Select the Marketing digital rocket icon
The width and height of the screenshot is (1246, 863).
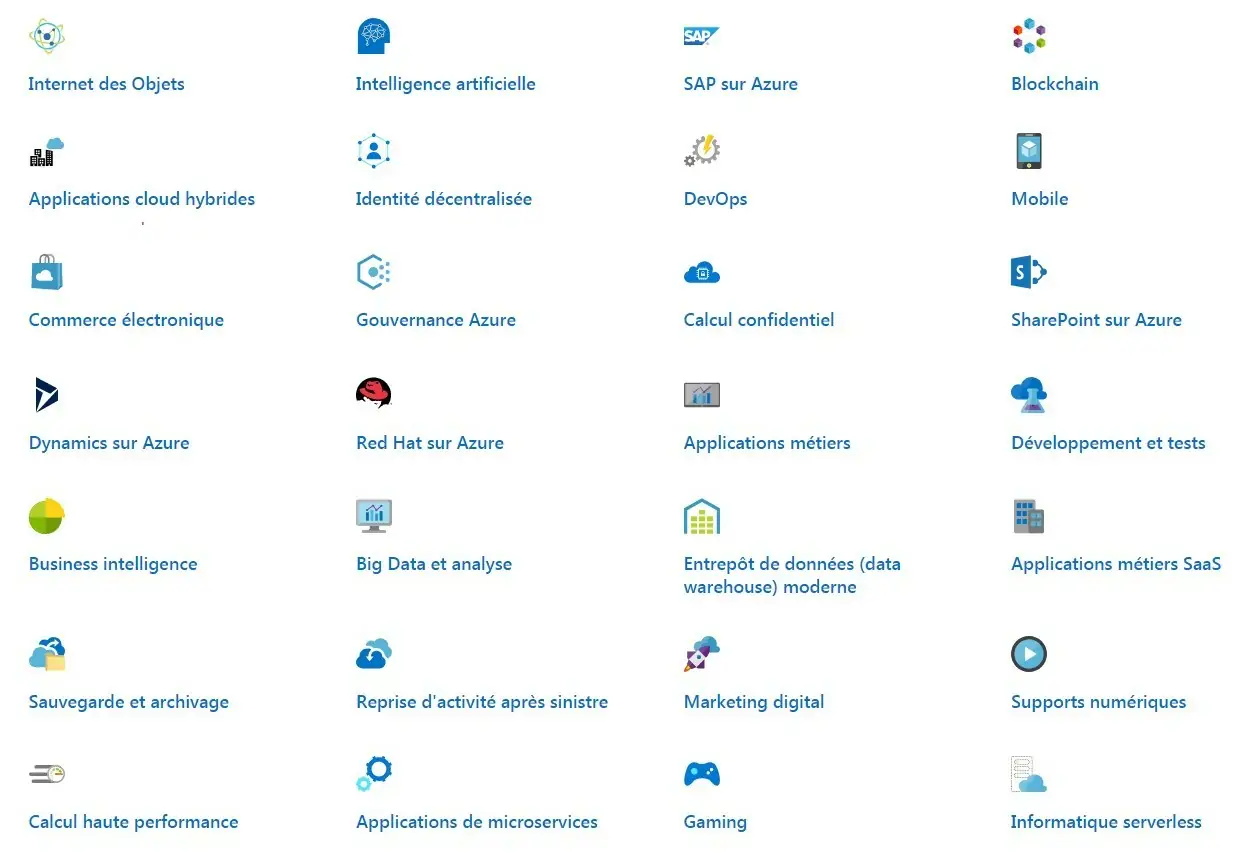tap(701, 654)
